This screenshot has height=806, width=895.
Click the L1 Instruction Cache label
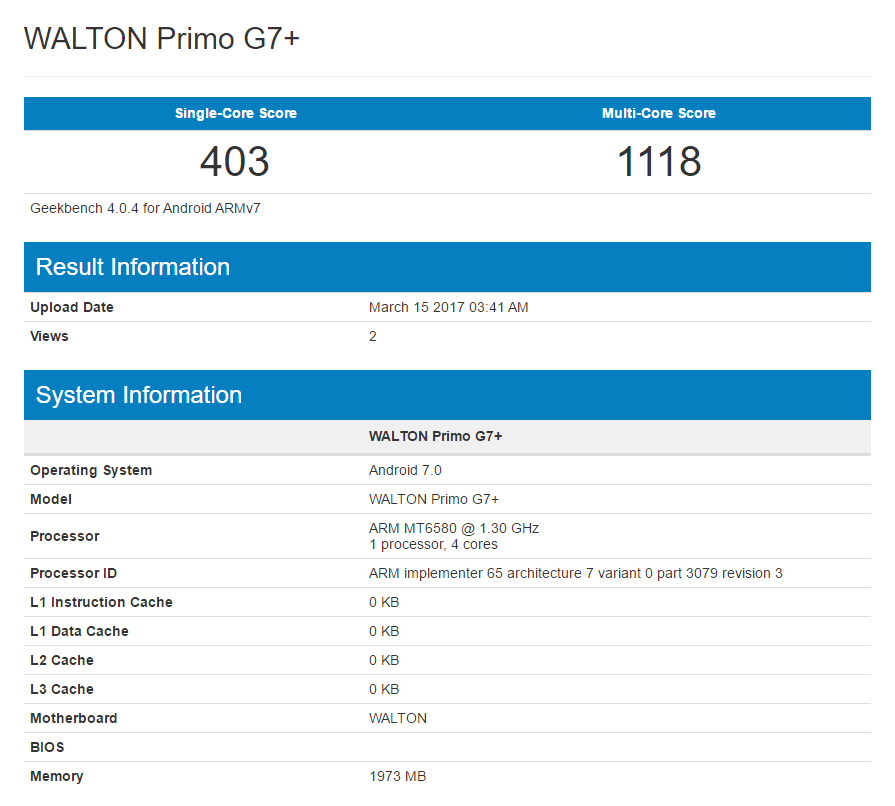101,602
